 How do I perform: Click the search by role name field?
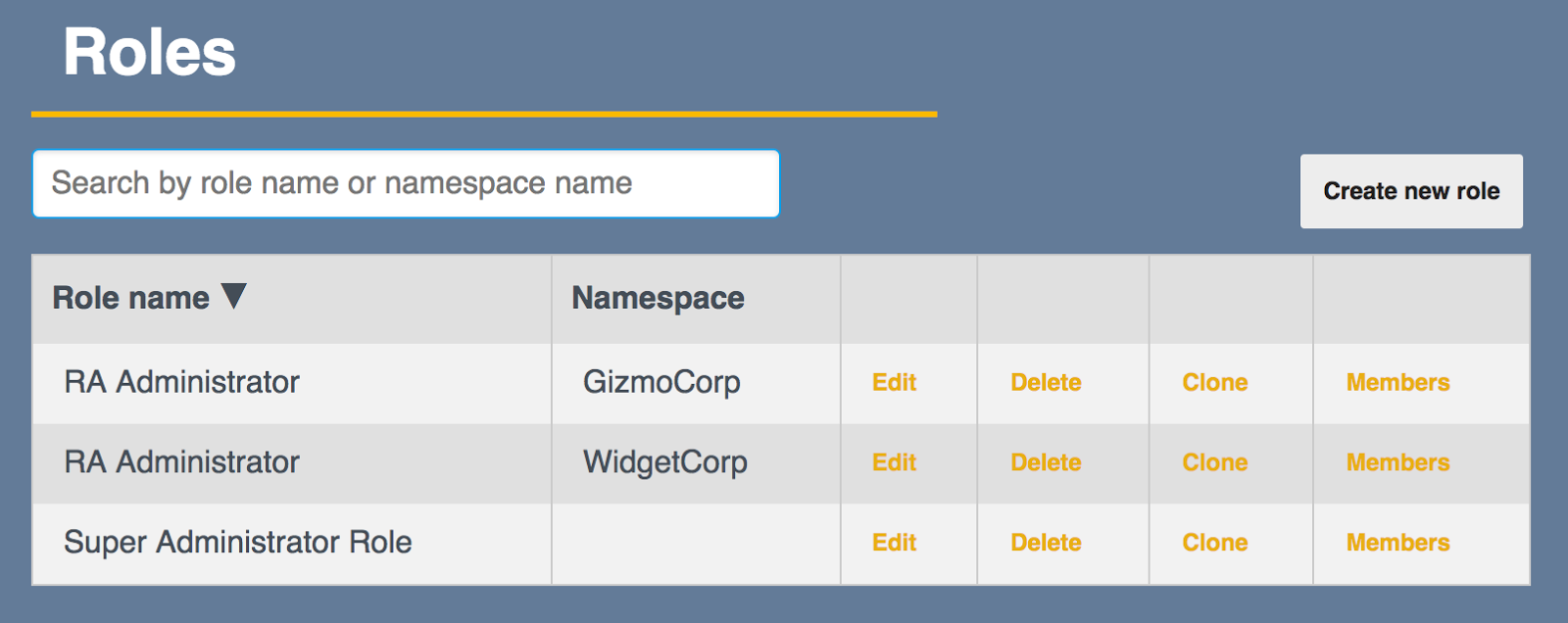(x=405, y=183)
